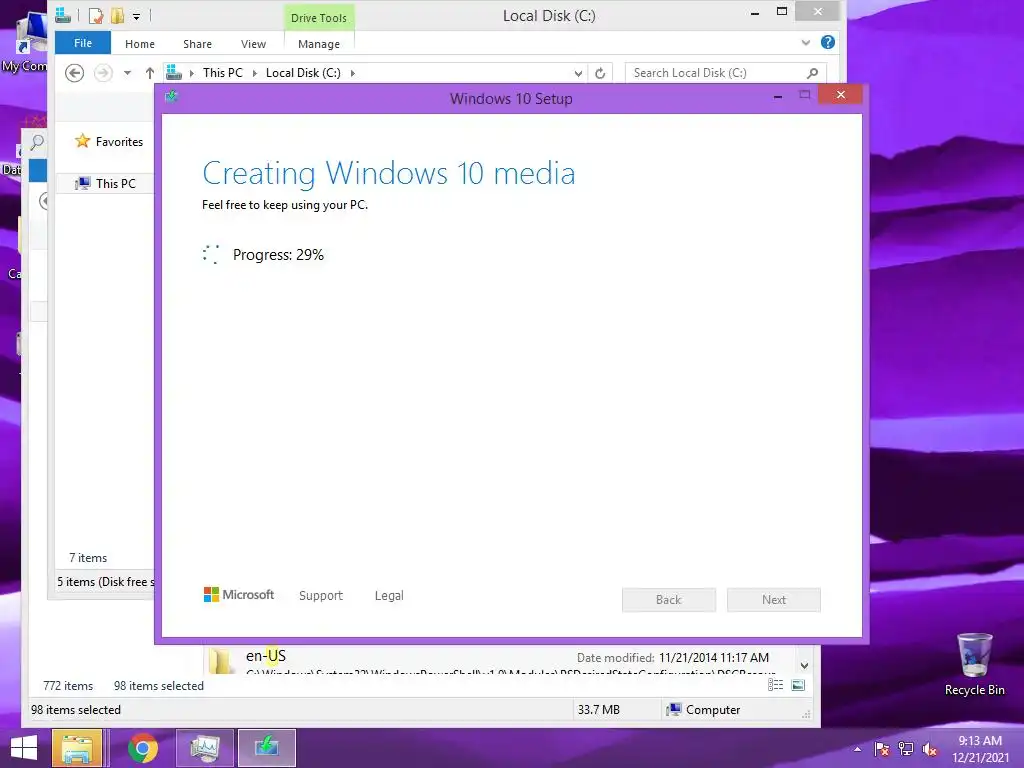This screenshot has height=768, width=1024.
Task: Open the View ribbon tab
Action: point(253,44)
